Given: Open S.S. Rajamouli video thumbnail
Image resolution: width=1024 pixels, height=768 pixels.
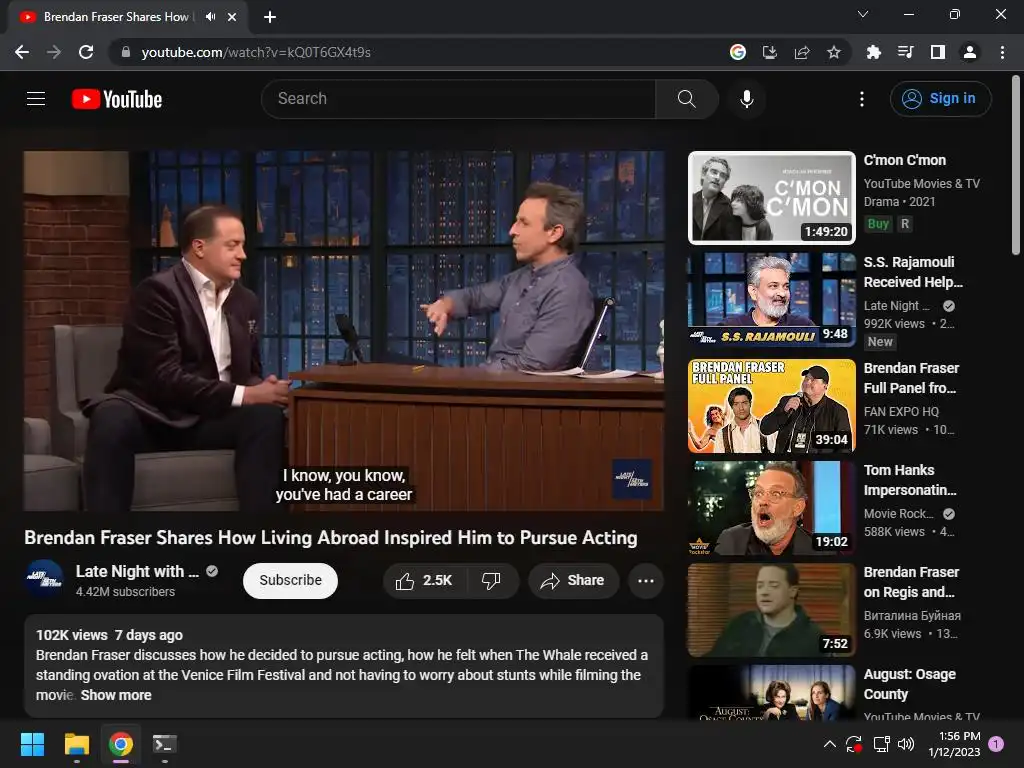Looking at the screenshot, I should (772, 300).
